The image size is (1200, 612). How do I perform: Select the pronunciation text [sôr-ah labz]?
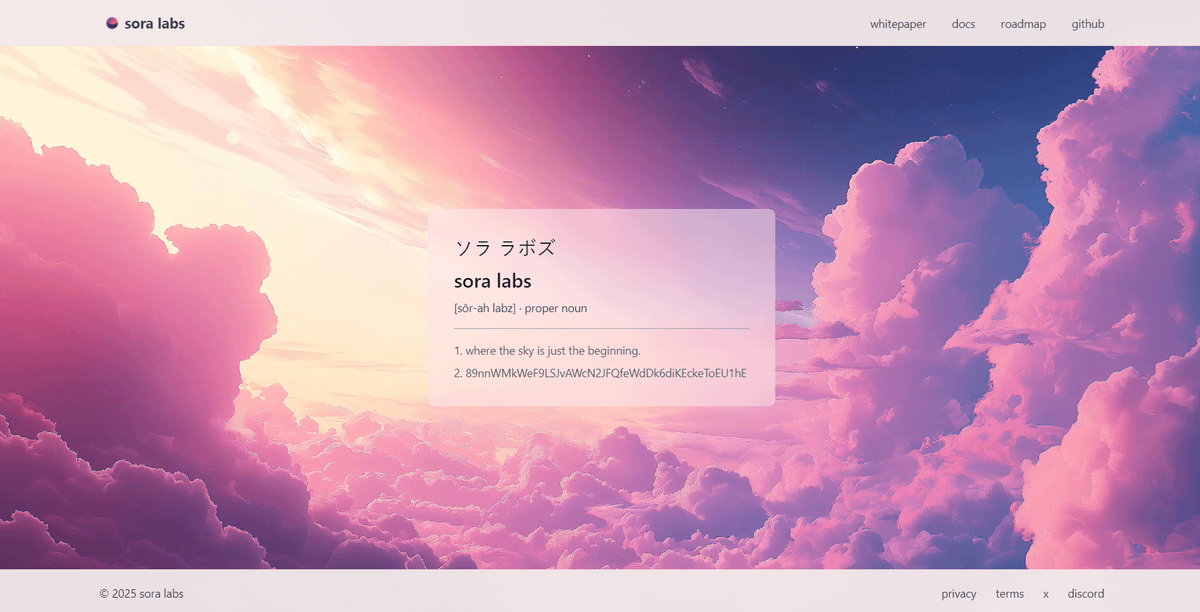point(485,308)
